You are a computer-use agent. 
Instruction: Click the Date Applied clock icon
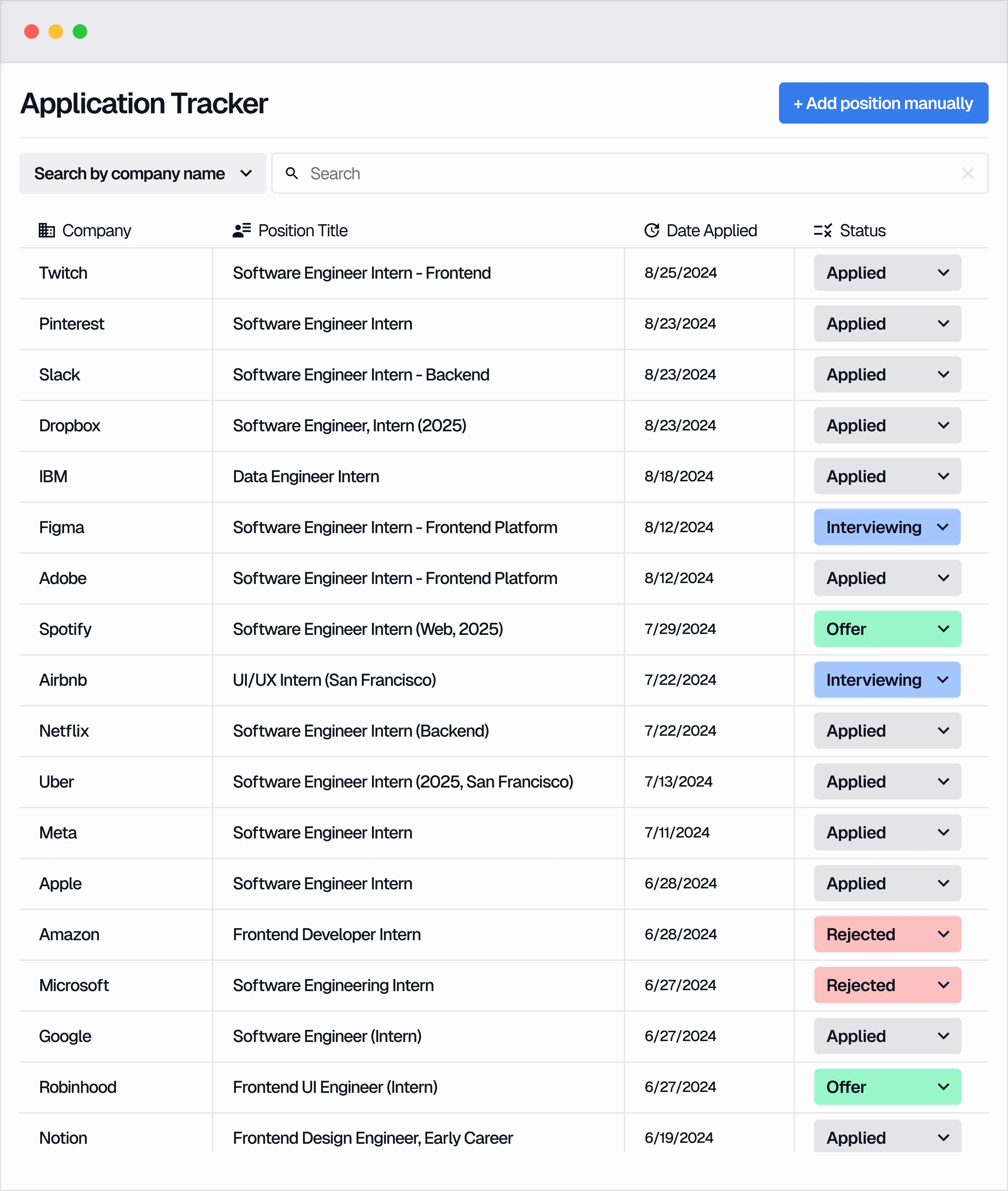tap(652, 230)
